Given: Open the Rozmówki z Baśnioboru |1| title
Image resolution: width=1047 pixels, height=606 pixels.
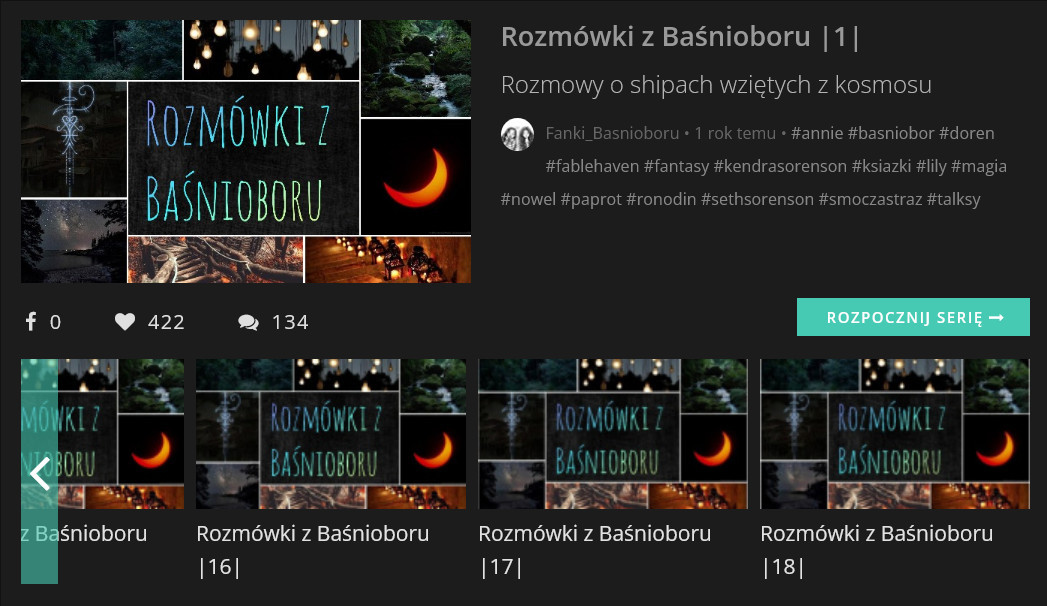Looking at the screenshot, I should (x=680, y=37).
